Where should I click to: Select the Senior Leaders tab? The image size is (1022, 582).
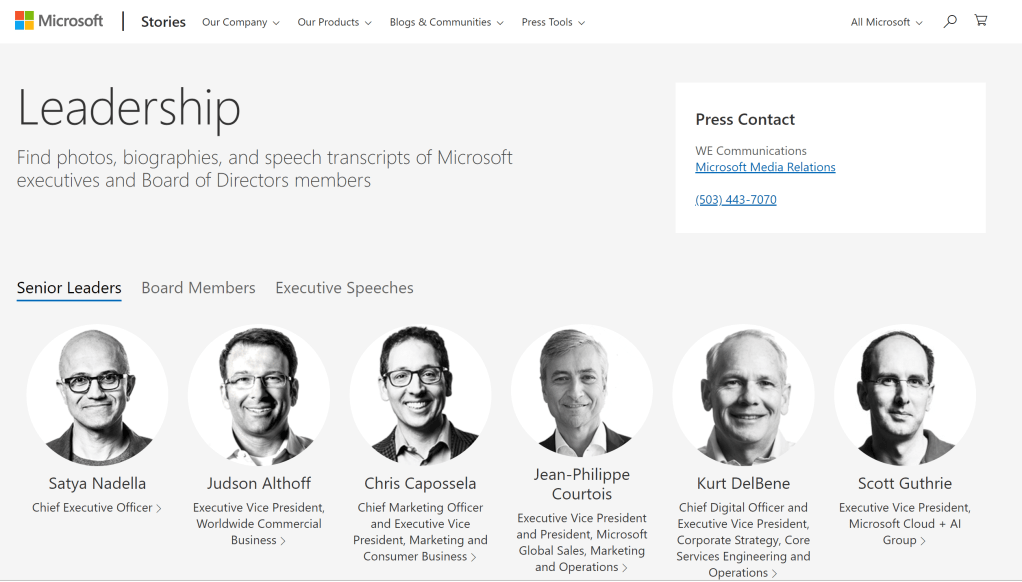69,288
